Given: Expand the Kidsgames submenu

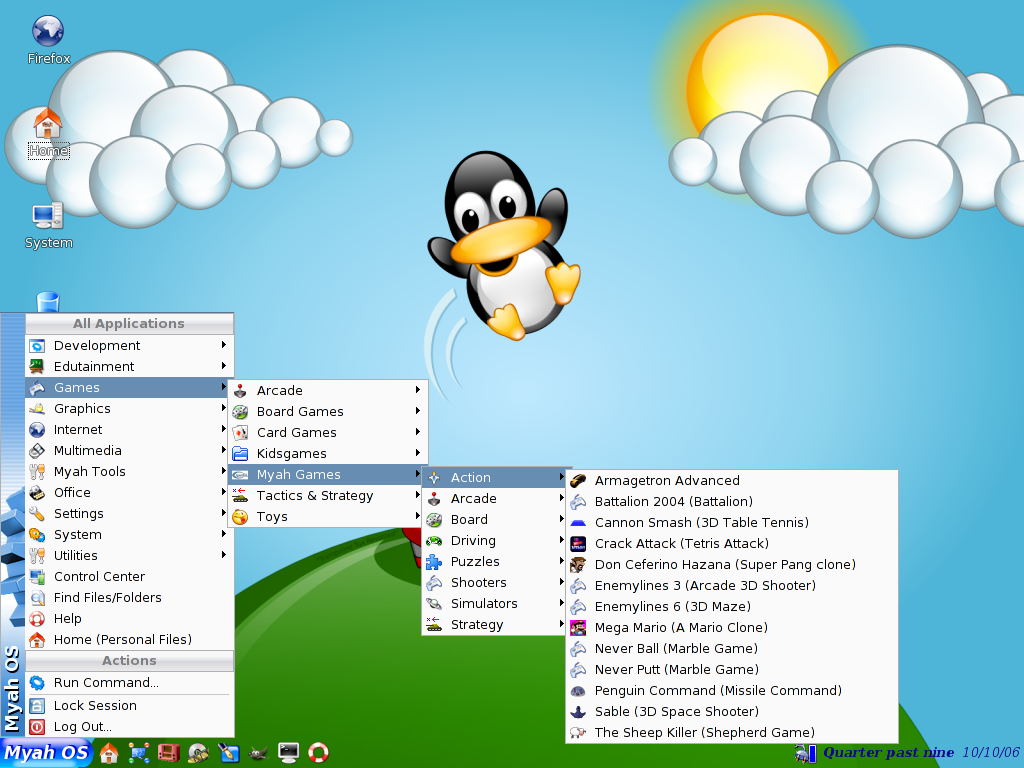Looking at the screenshot, I should tap(327, 453).
